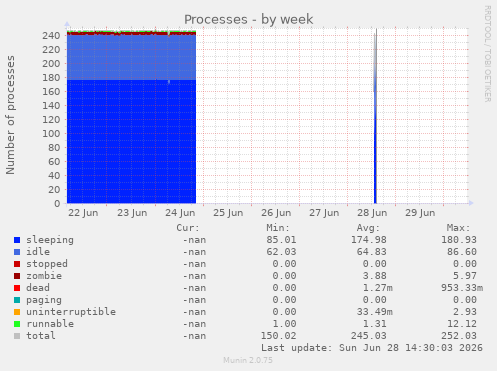Click total min value 150.02

[x=278, y=336]
